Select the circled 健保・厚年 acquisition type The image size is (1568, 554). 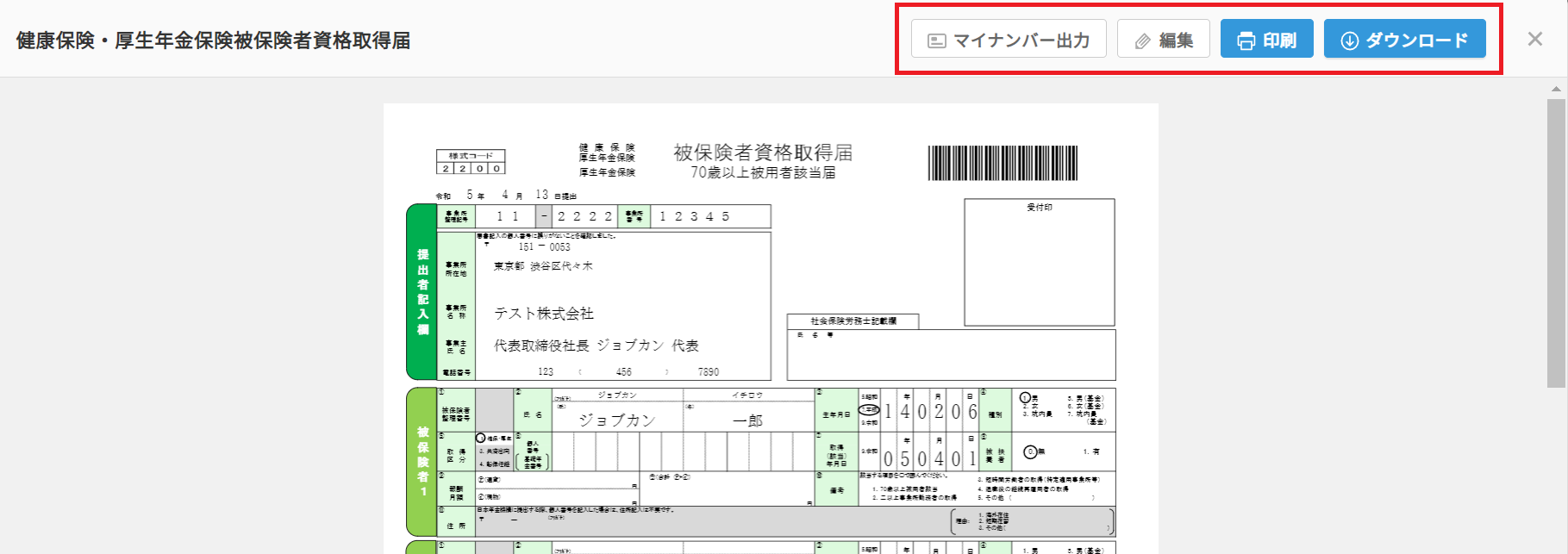pyautogui.click(x=481, y=438)
